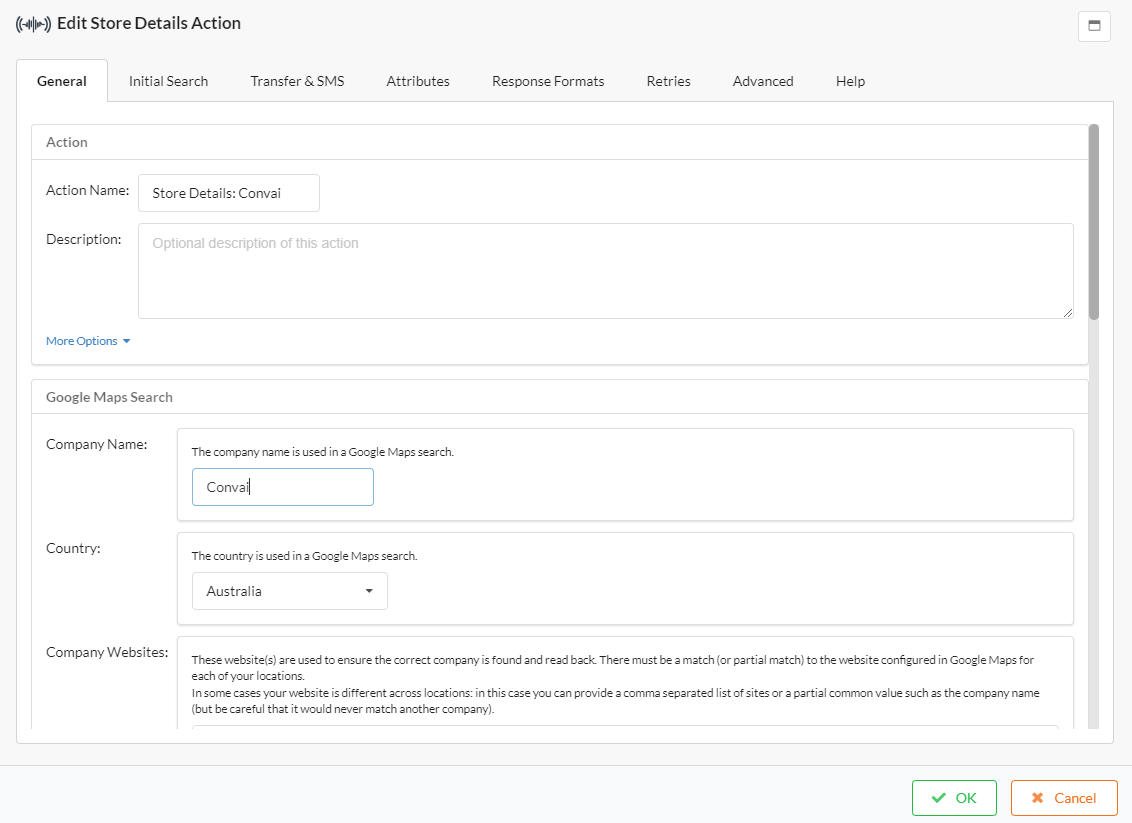Screen dimensions: 1132x823
Task: Open the Help tab
Action: point(850,81)
